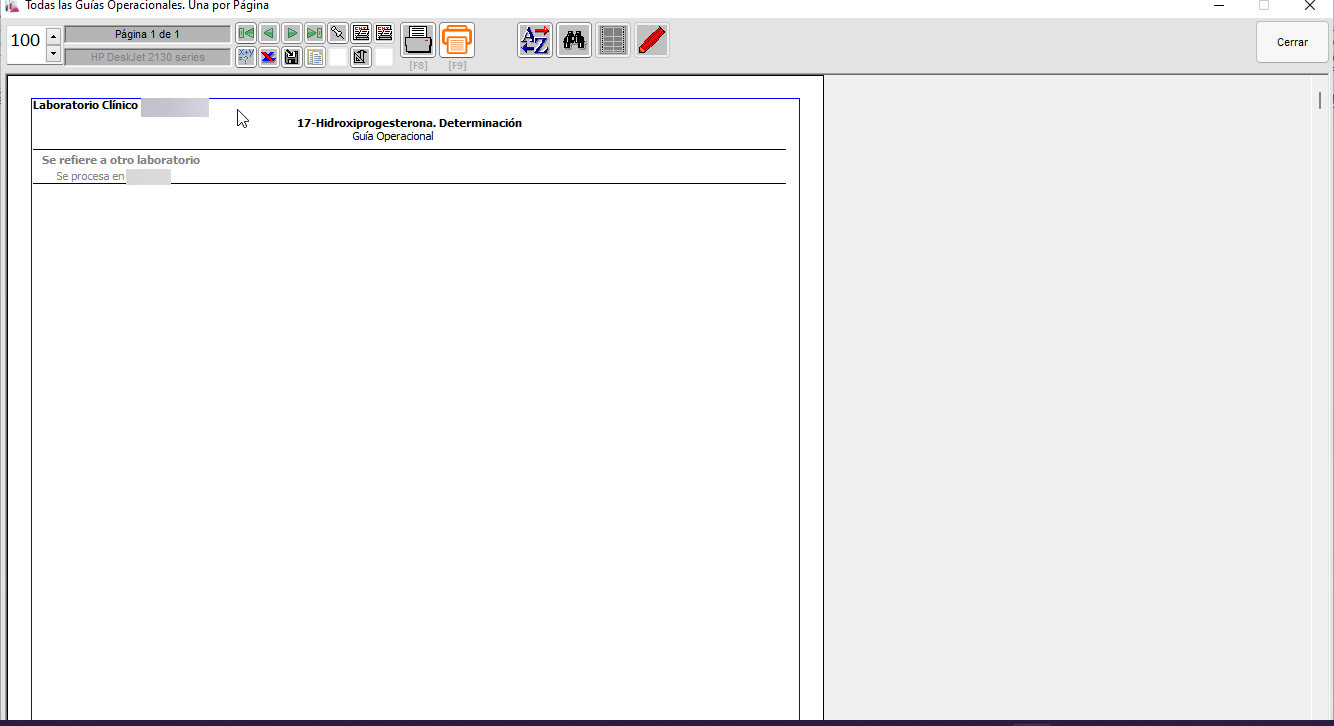Click the Página 1 de 1 indicator
The image size is (1334, 726).
[147, 34]
